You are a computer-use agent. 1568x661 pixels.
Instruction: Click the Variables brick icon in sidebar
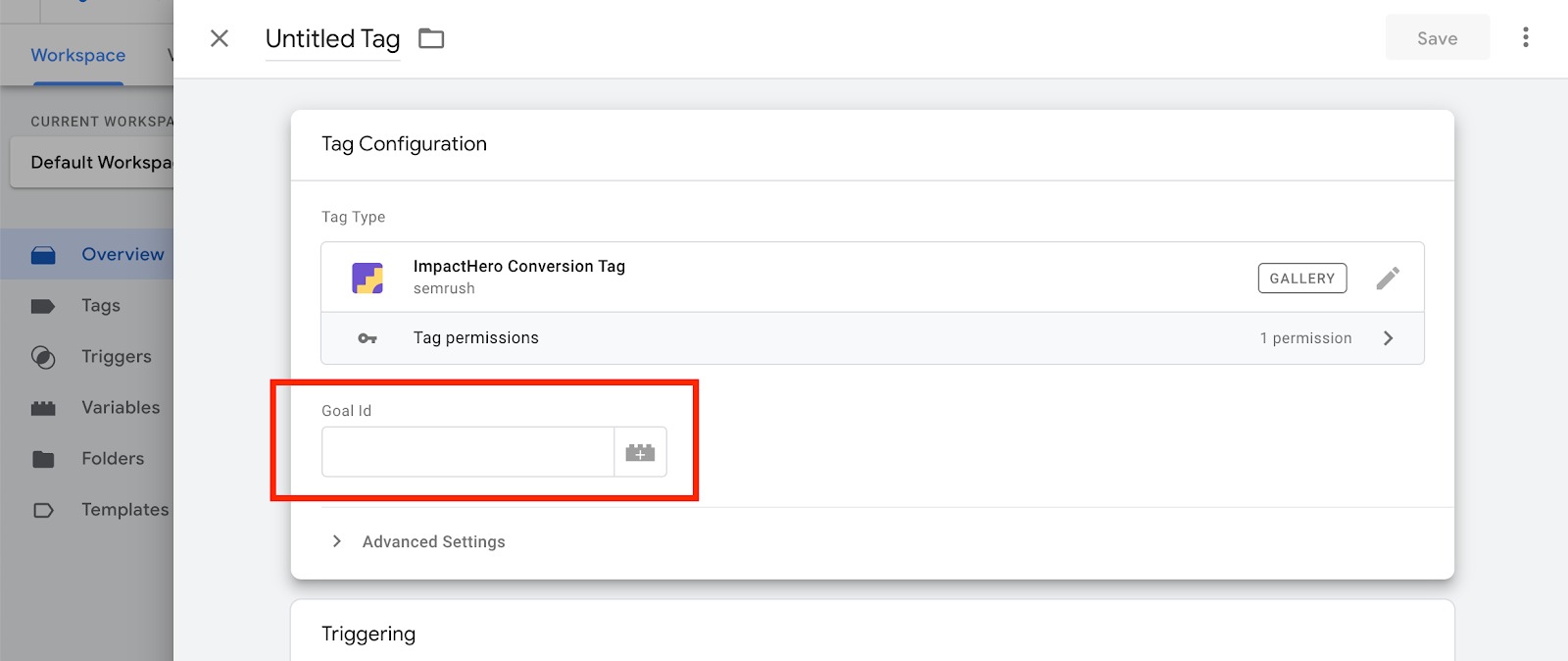click(43, 408)
